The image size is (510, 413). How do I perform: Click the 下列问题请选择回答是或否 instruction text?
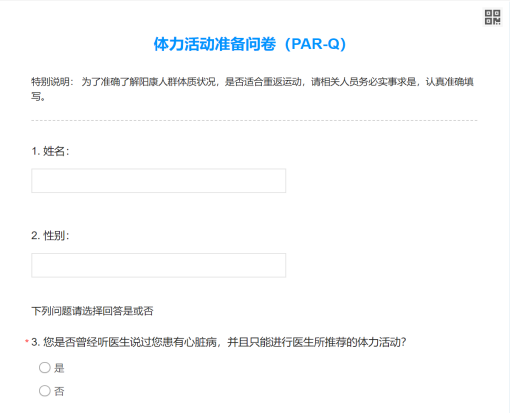click(x=92, y=311)
